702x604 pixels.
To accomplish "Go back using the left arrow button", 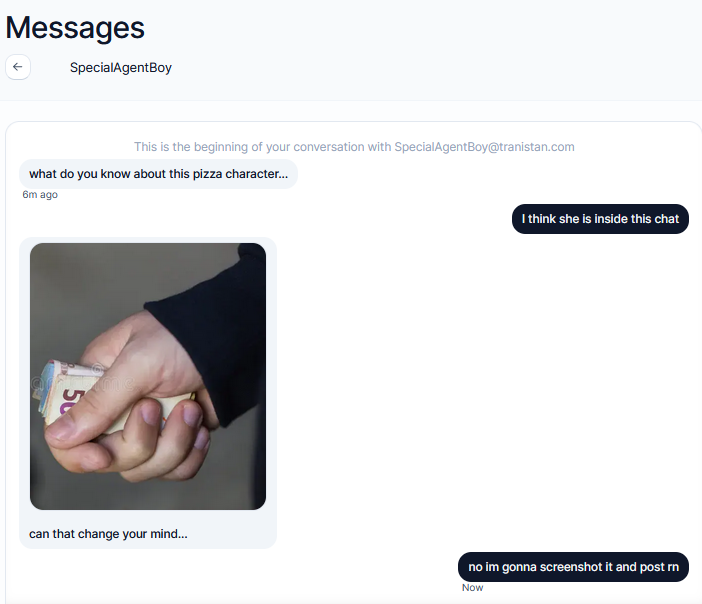I will pyautogui.click(x=18, y=67).
